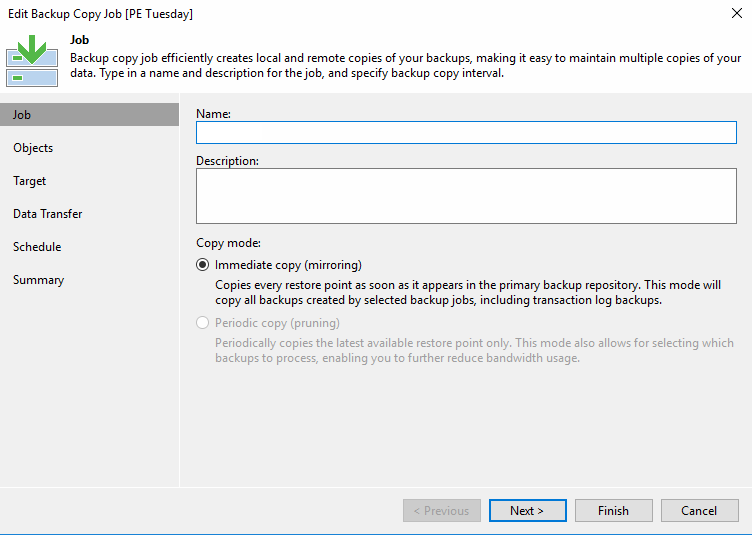
Task: Open the Target step
Action: pyautogui.click(x=30, y=181)
